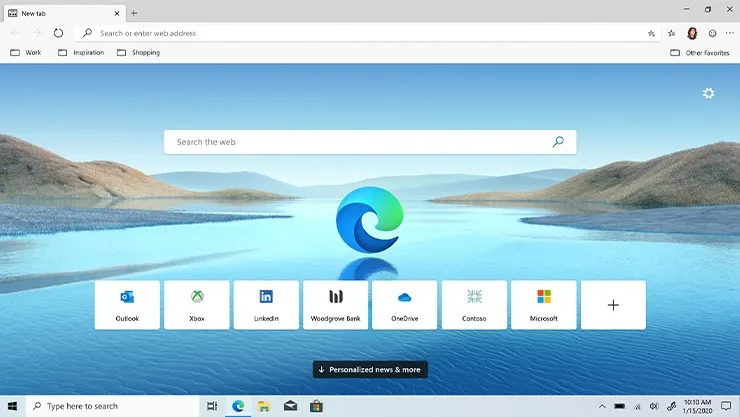Screen dimensions: 740x417
Task: Click the Search the web box
Action: coord(360,142)
